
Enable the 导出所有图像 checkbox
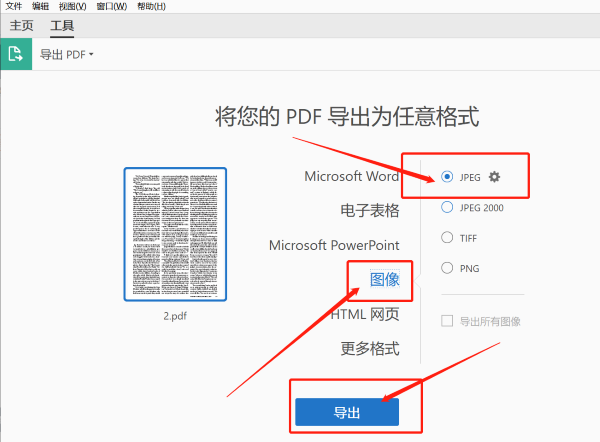tap(447, 321)
